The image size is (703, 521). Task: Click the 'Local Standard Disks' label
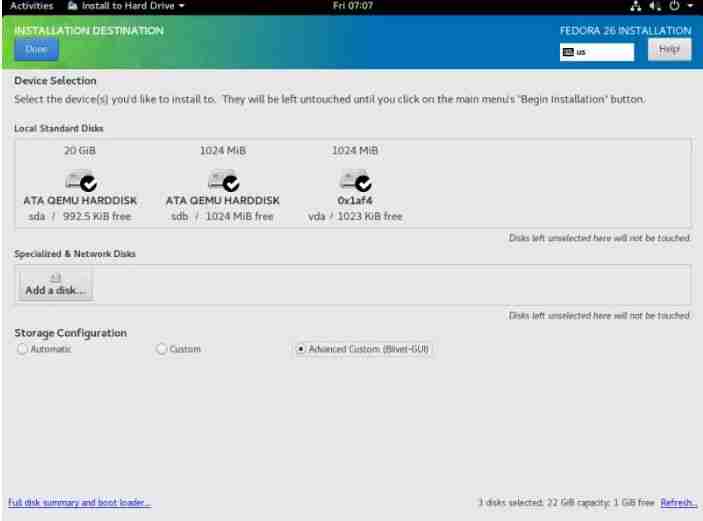point(59,128)
